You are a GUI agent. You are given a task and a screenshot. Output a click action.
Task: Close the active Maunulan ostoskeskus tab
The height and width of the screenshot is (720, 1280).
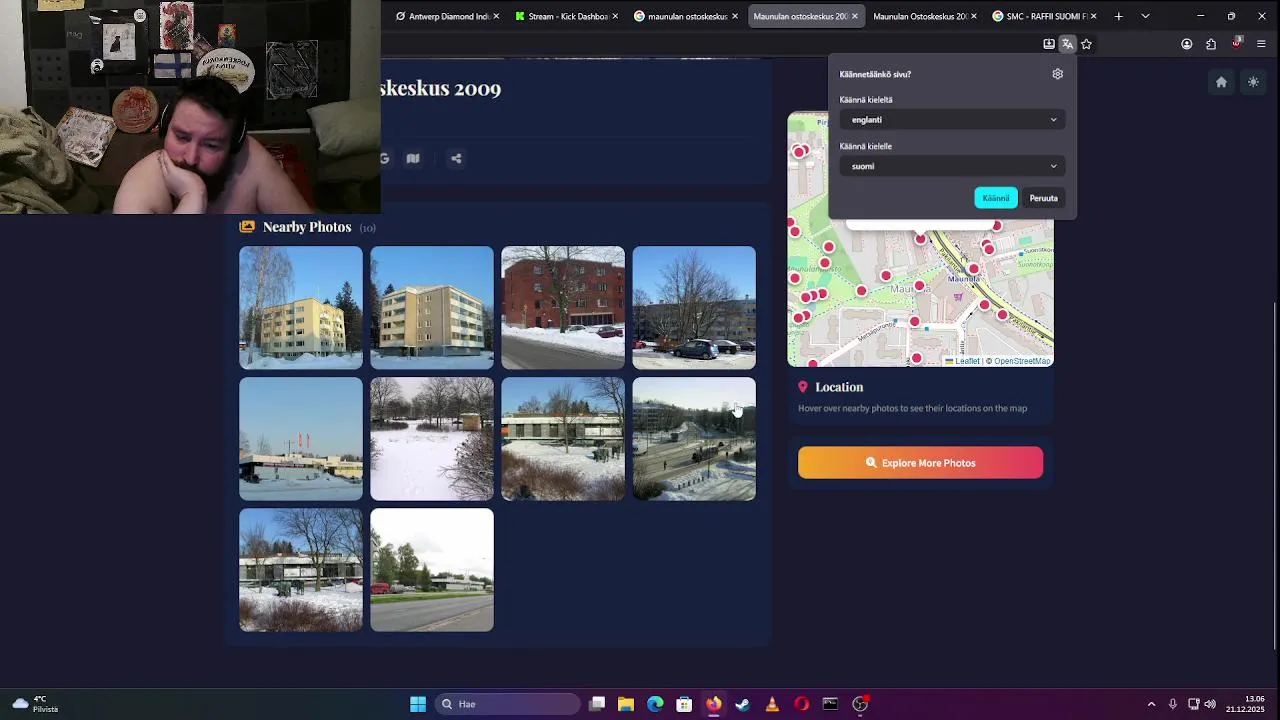click(x=855, y=16)
